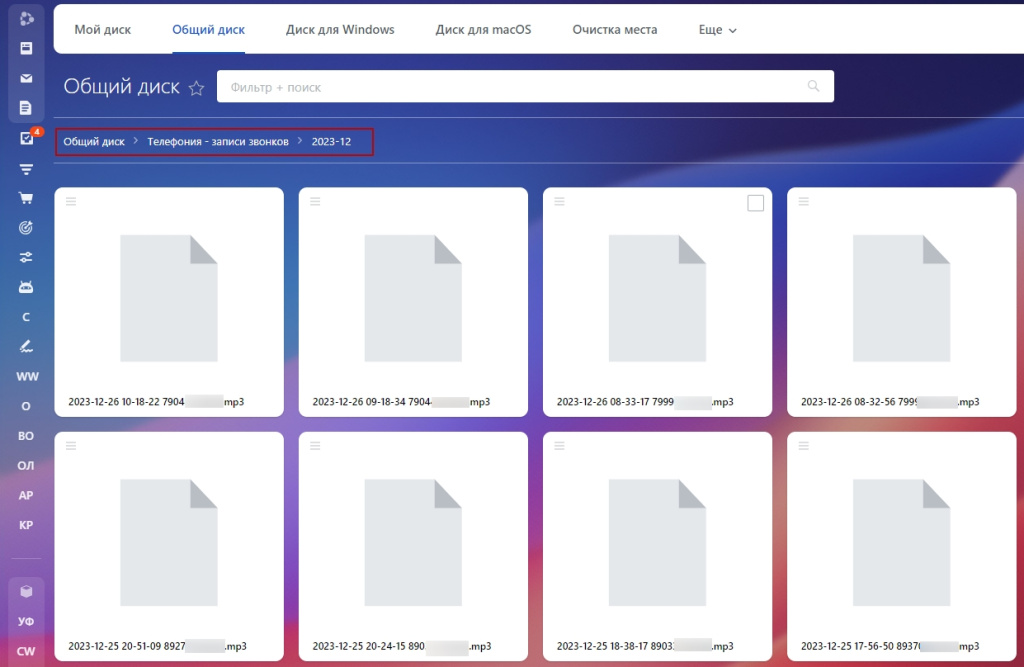1024x667 pixels.
Task: Click the shopping cart sidebar icon
Action: 26,198
